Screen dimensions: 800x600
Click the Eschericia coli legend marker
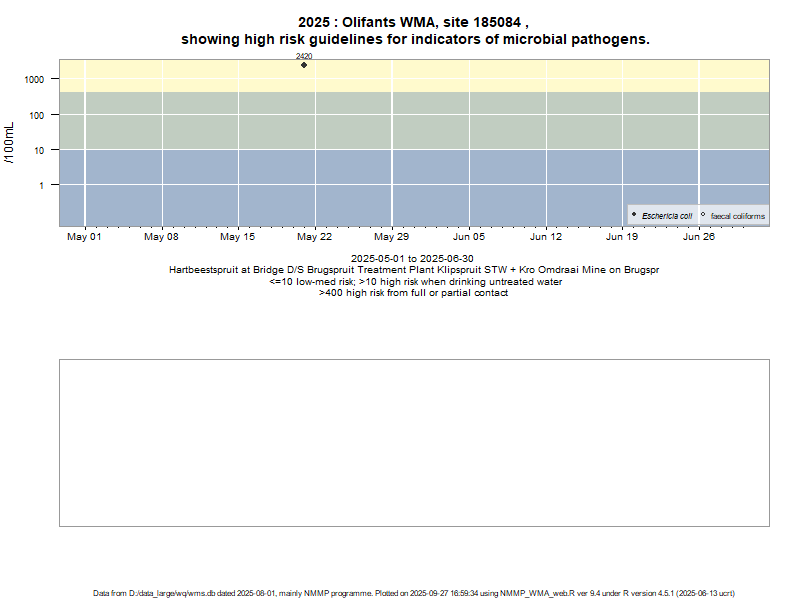coord(634,215)
